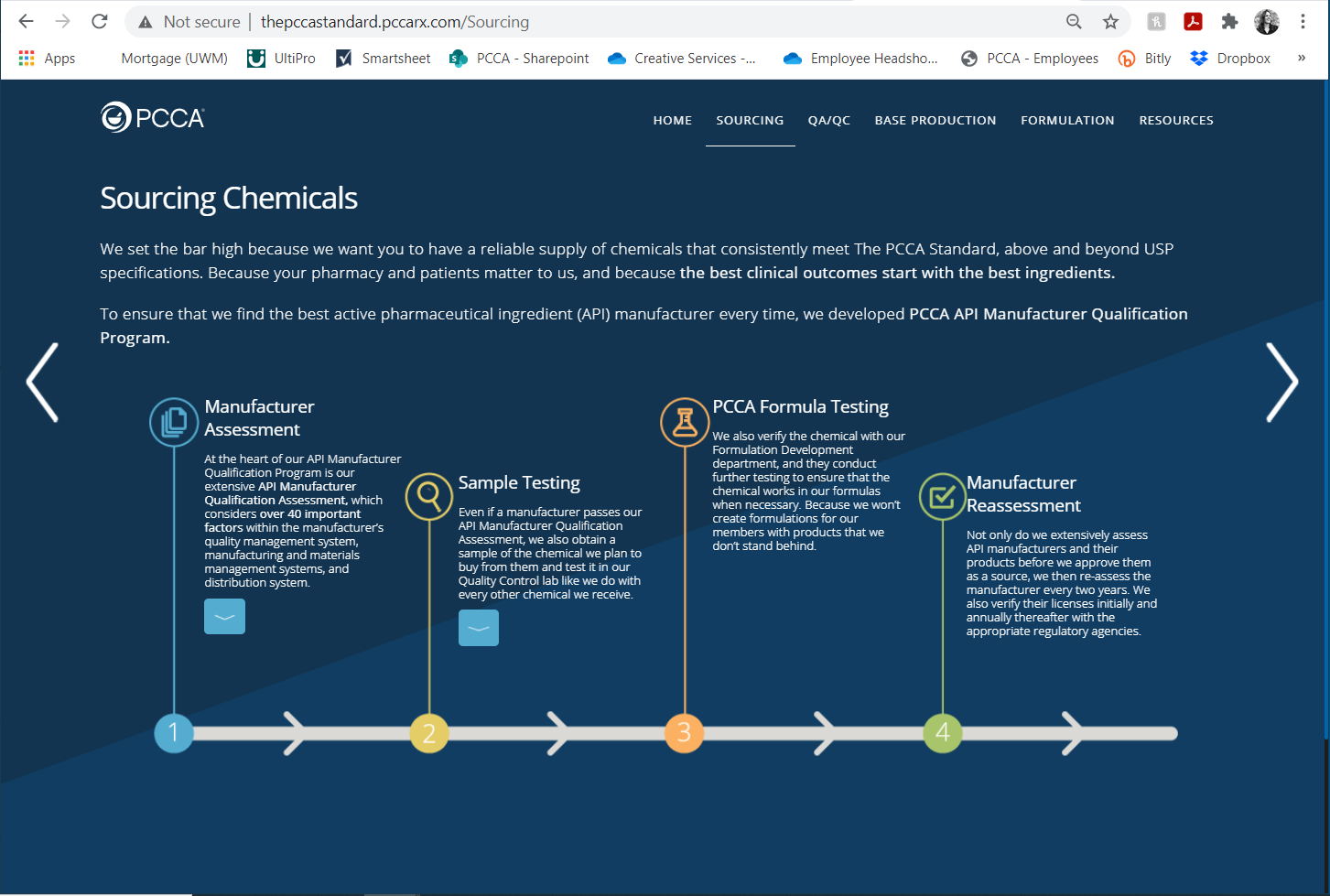Click the Manufacturer Assessment documents icon
This screenshot has height=896, width=1330.
click(x=174, y=422)
